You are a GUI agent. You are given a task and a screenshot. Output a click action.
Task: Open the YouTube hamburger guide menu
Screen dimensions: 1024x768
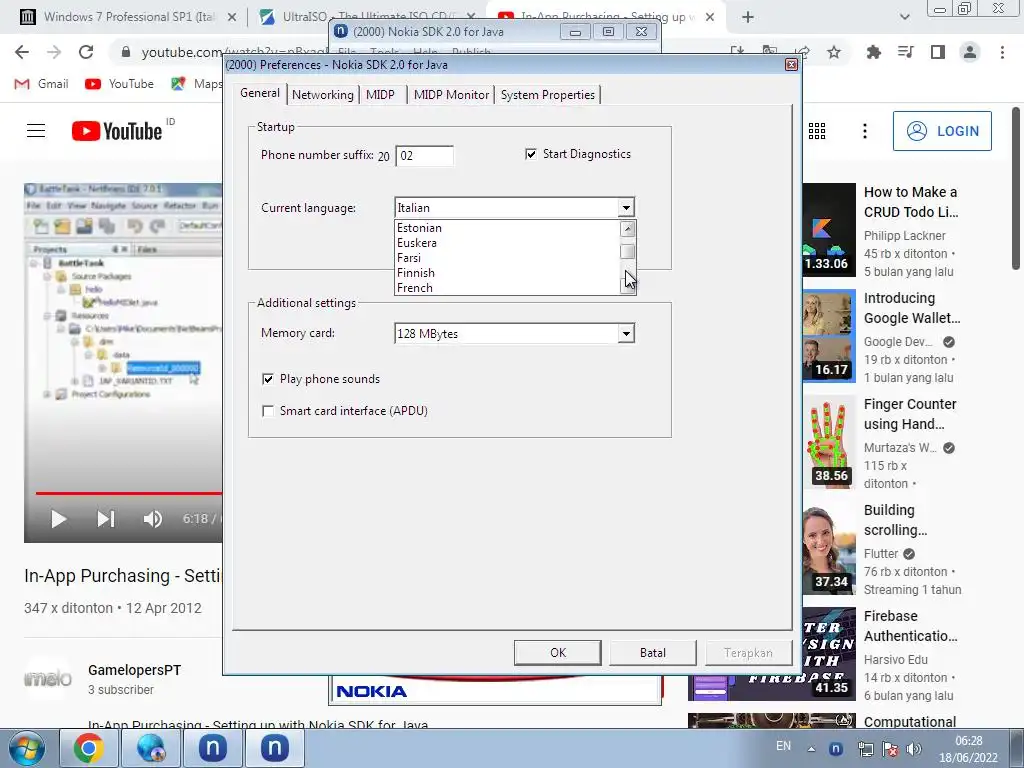36,131
